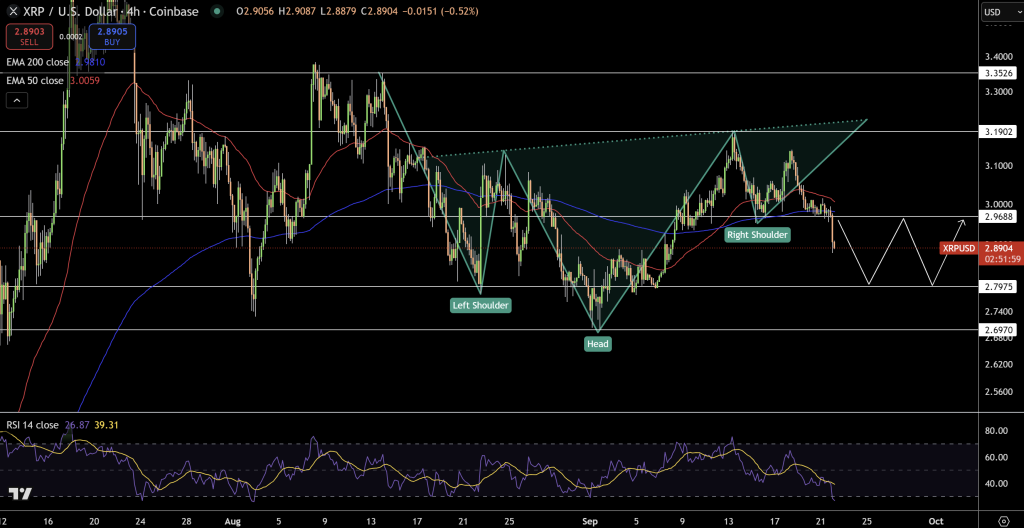
Task: Click the RSI value 26.87
Action: 77,425
